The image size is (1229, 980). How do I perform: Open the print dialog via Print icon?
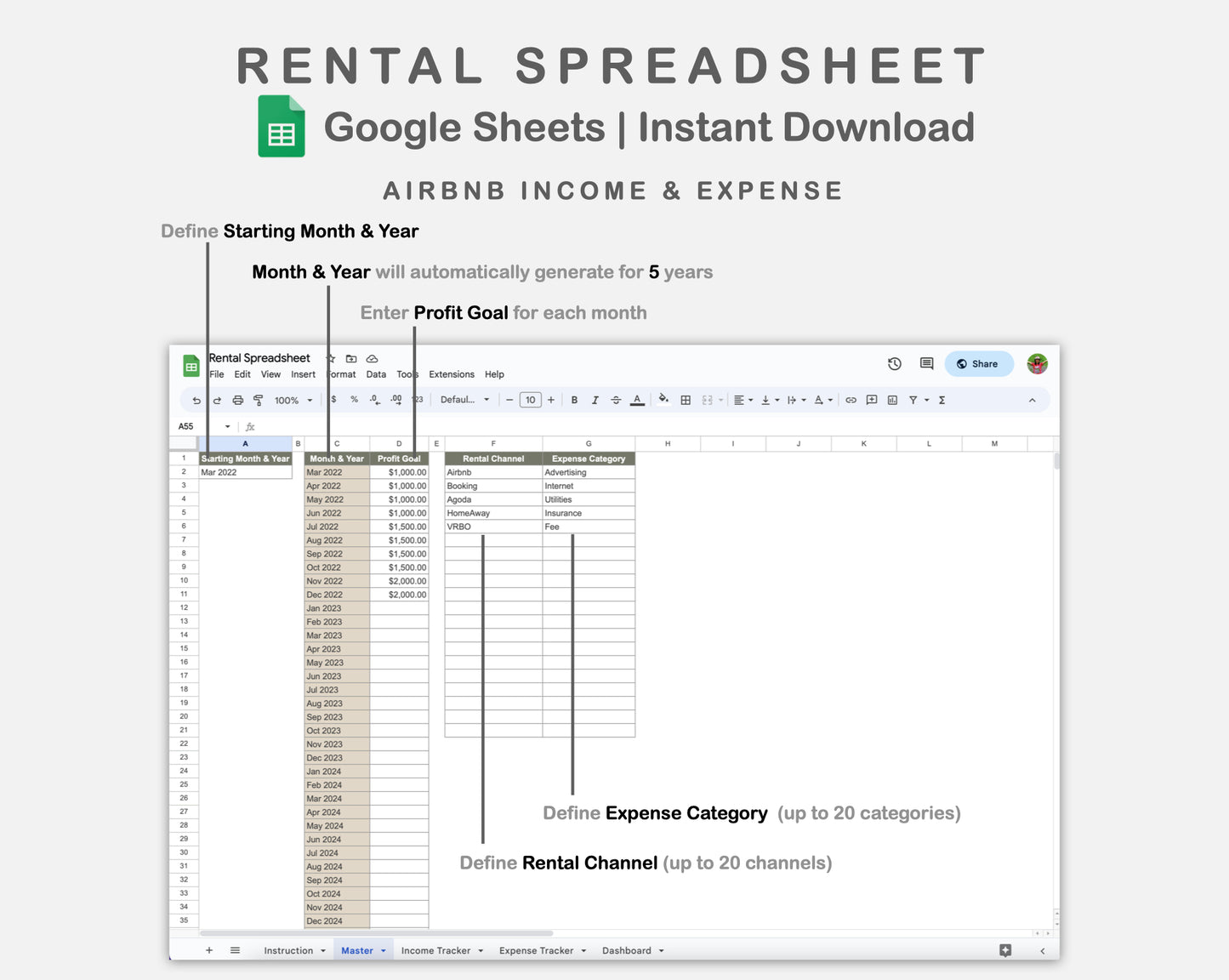click(237, 400)
